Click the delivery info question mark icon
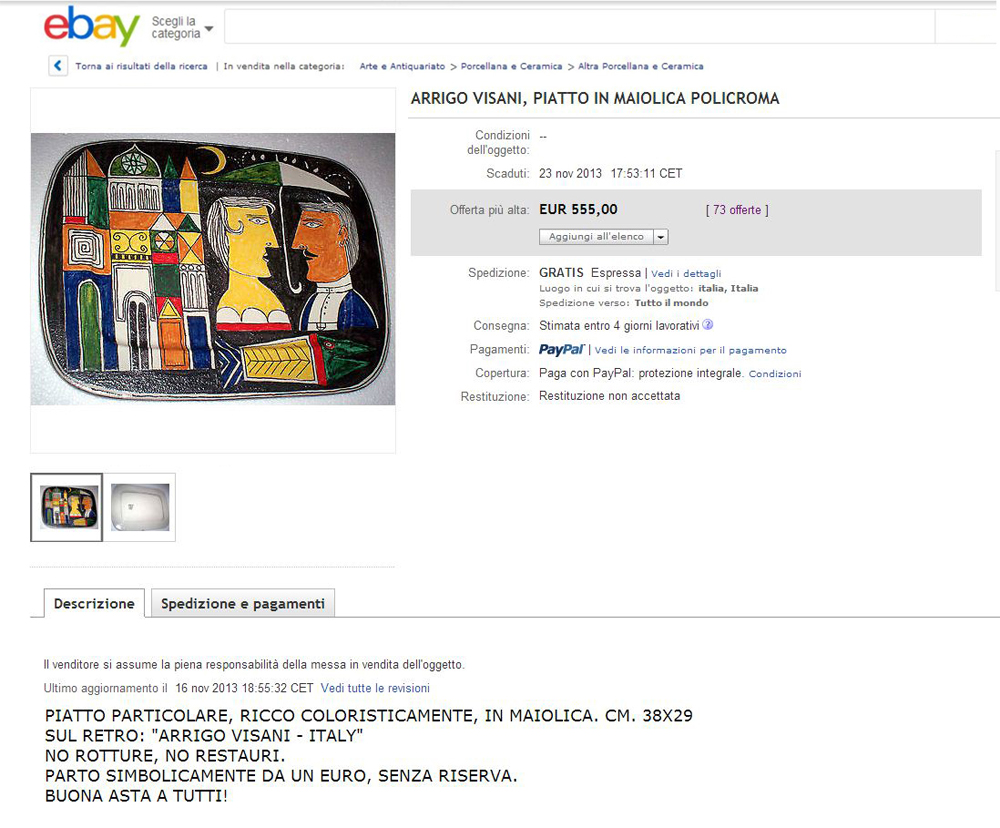Image resolution: width=1000 pixels, height=828 pixels. 707,325
